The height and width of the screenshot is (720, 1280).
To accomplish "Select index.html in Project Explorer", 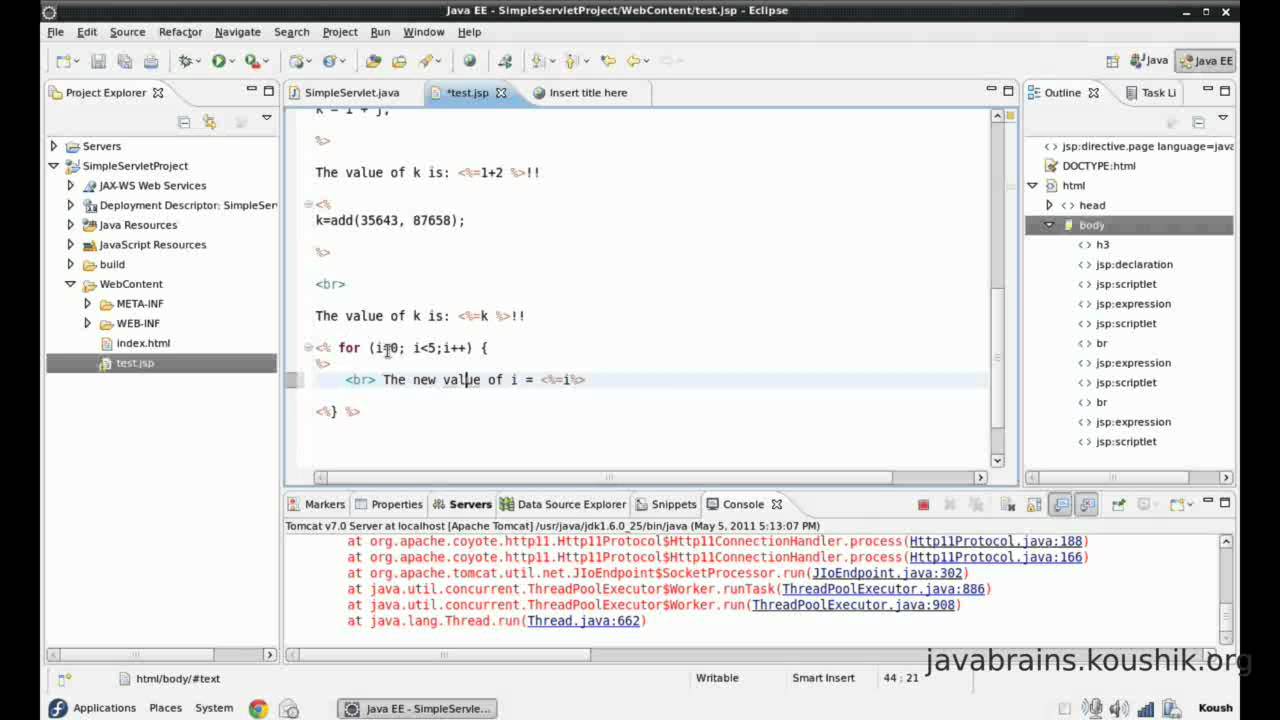I will (x=143, y=343).
